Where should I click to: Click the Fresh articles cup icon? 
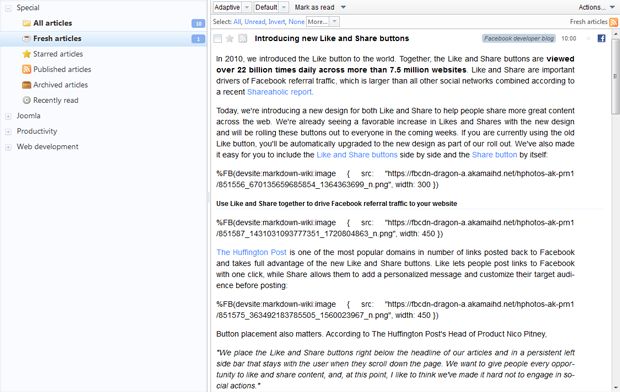tap(26, 38)
